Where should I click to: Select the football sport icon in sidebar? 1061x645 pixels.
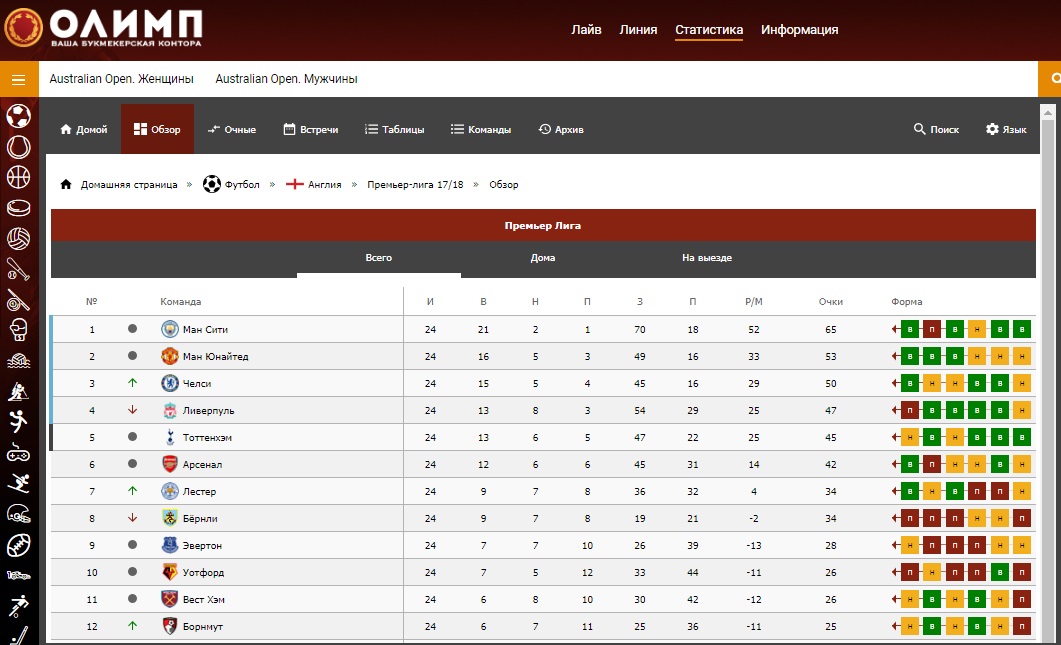(x=18, y=116)
